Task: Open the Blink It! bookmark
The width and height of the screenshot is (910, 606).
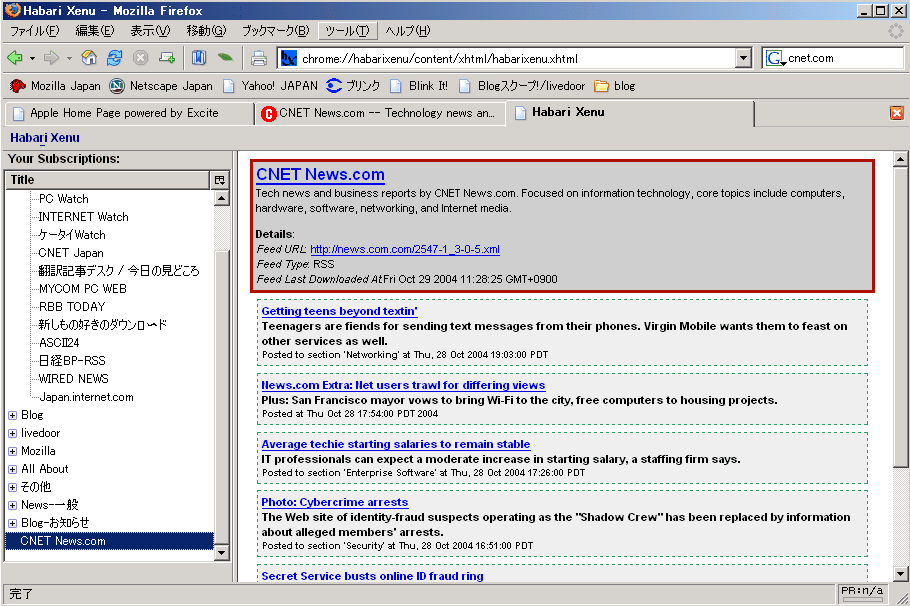Action: point(419,86)
